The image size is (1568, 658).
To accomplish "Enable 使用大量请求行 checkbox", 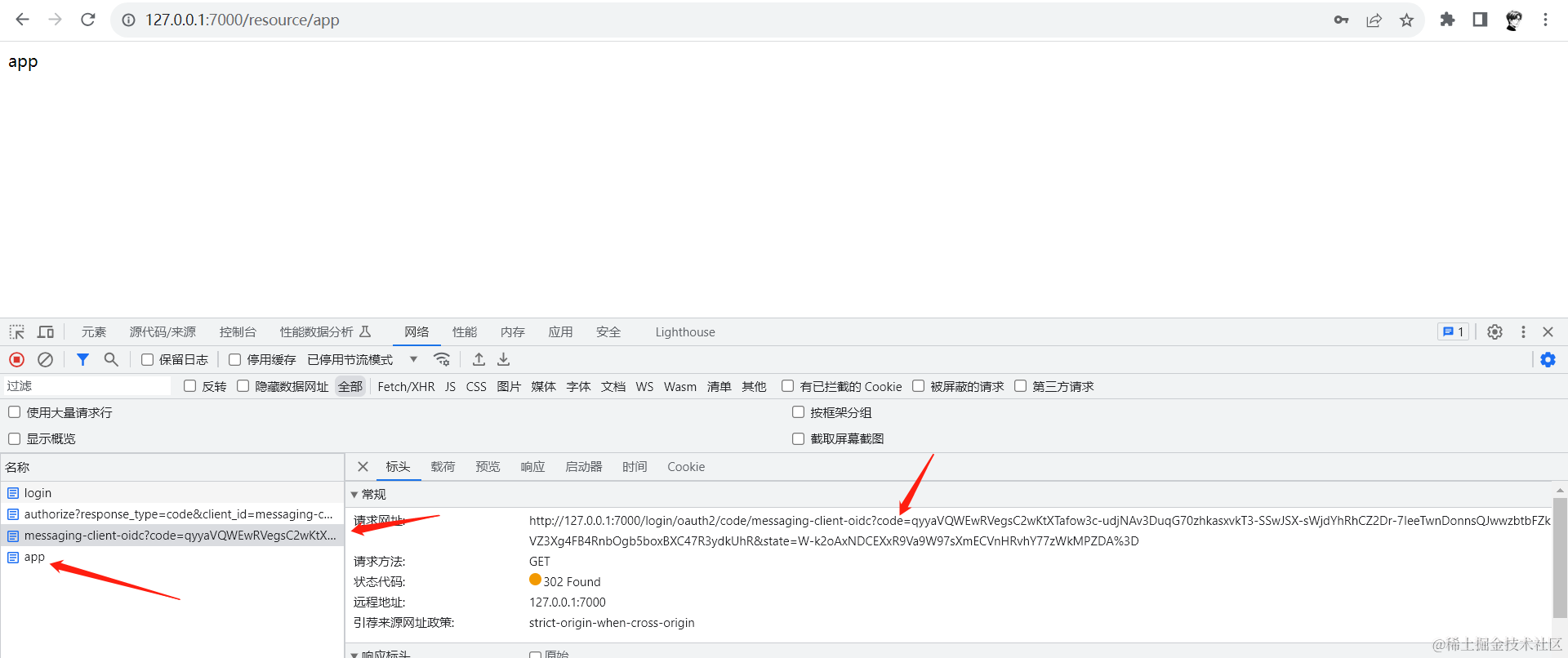I will click(15, 412).
